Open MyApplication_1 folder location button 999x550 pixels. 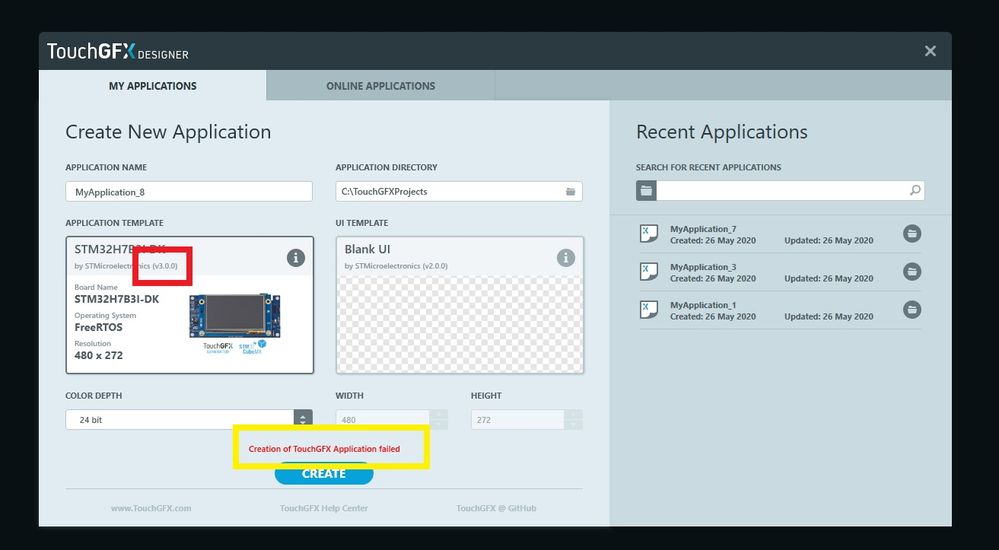pos(912,310)
